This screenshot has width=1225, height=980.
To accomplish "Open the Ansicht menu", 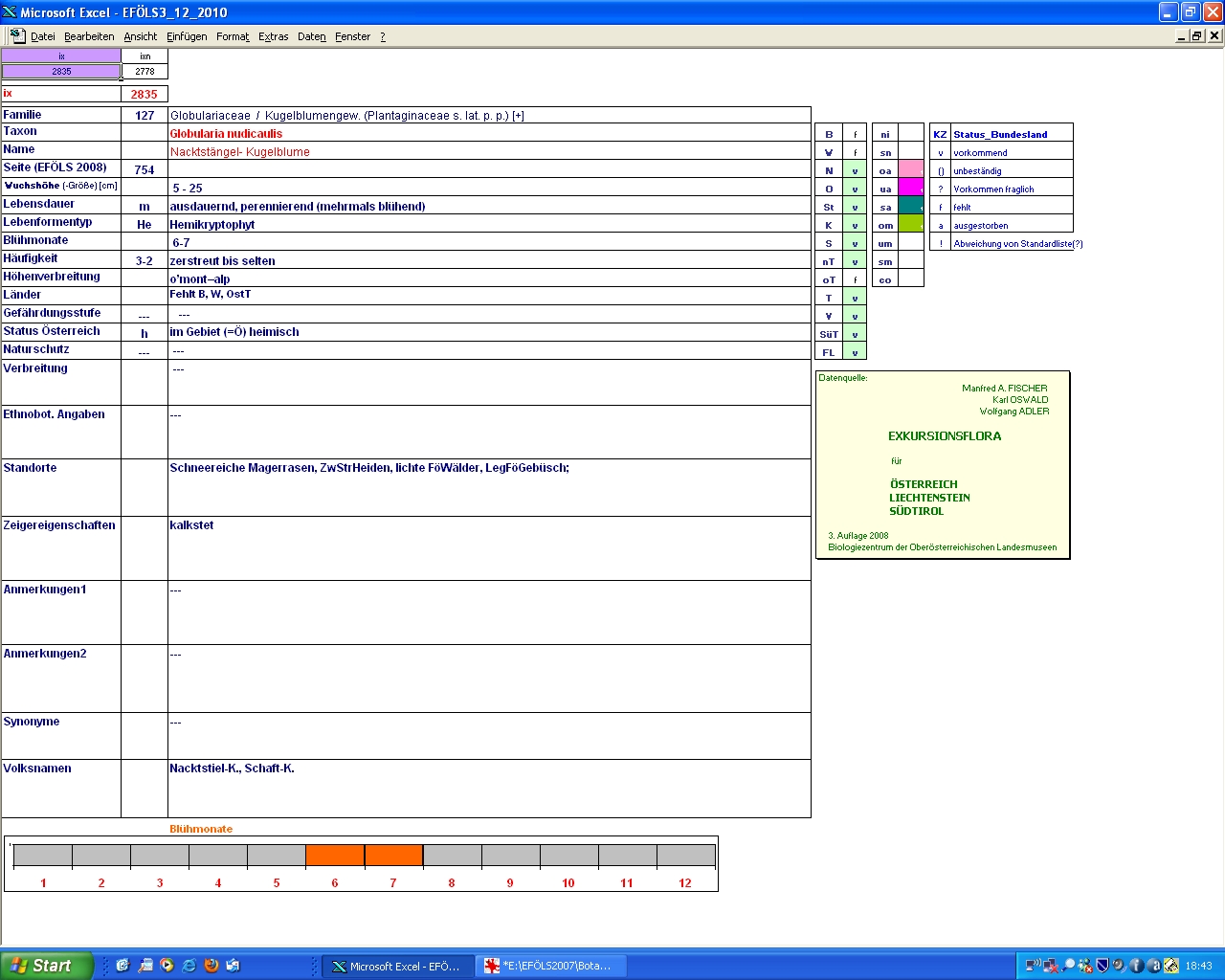I will point(140,36).
